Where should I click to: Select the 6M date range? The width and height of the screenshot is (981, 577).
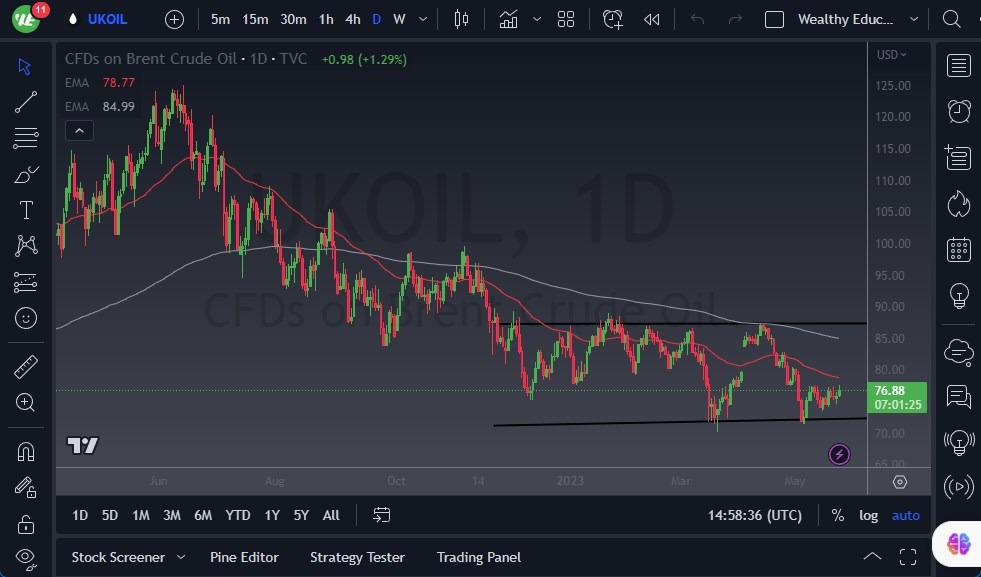tap(203, 515)
